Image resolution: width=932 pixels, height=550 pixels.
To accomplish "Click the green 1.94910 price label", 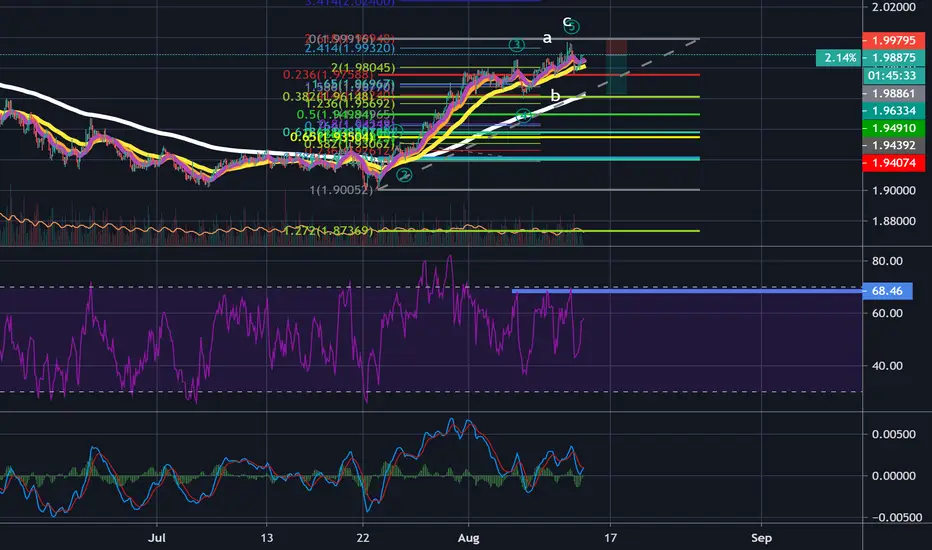I will coord(893,128).
